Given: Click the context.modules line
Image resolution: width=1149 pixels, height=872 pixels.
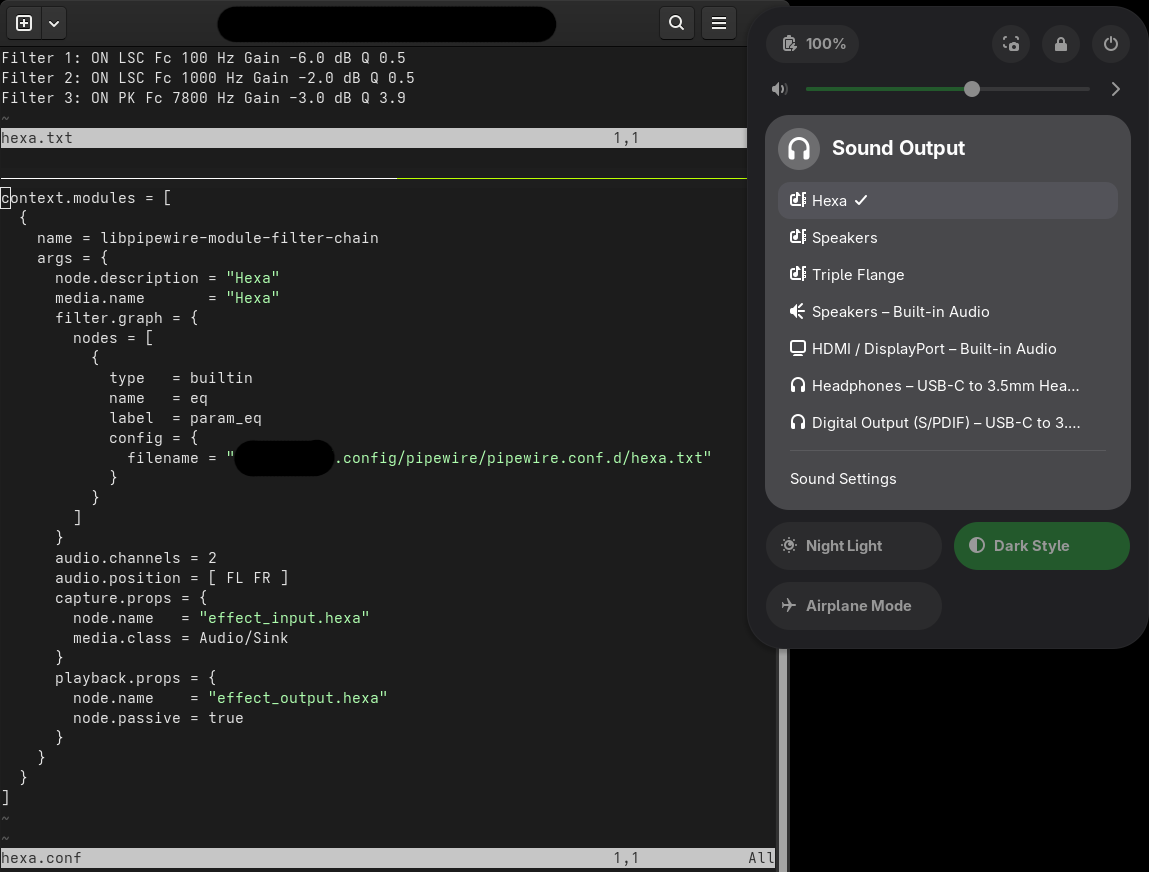Looking at the screenshot, I should click(x=86, y=198).
